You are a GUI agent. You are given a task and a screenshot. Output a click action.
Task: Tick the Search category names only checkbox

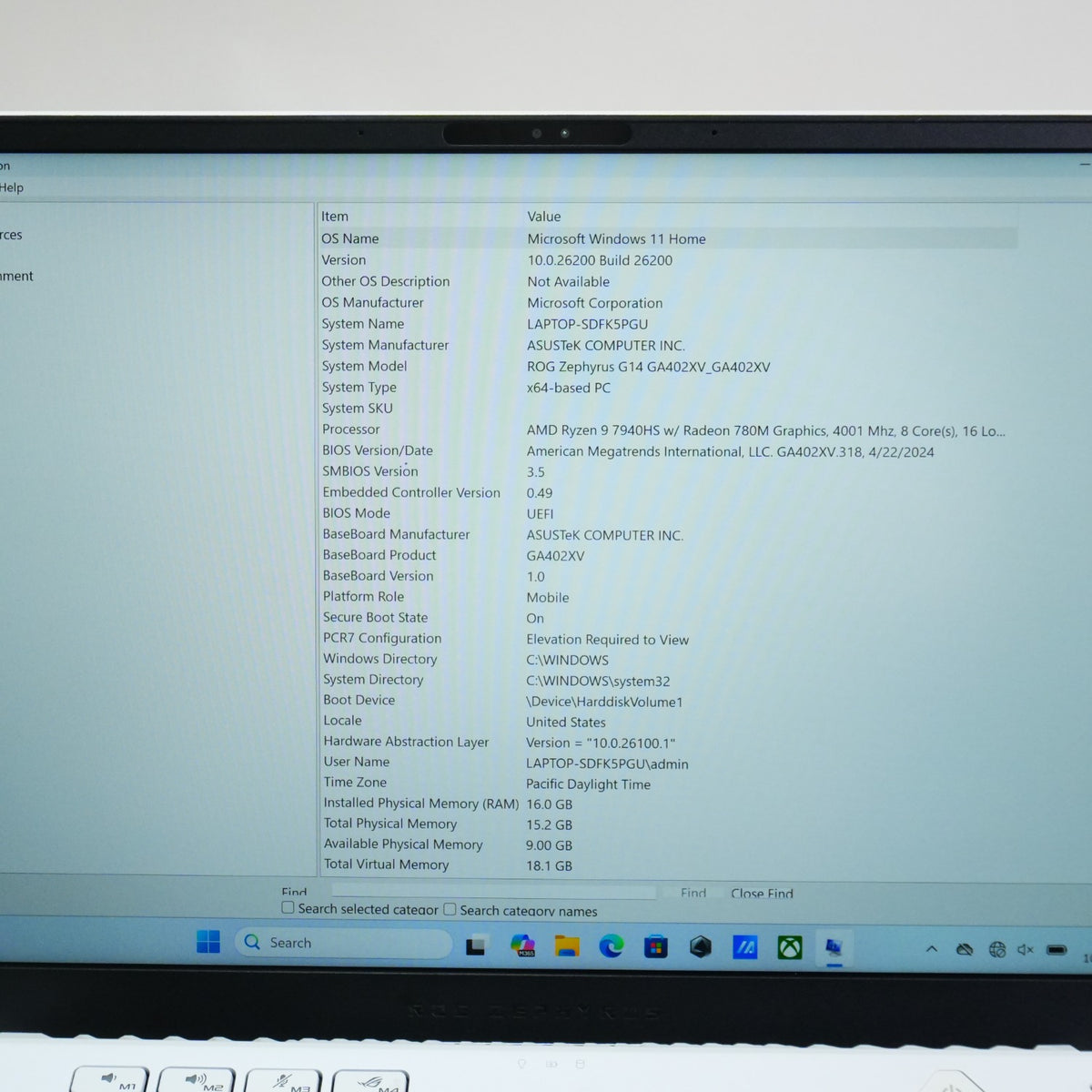450,909
